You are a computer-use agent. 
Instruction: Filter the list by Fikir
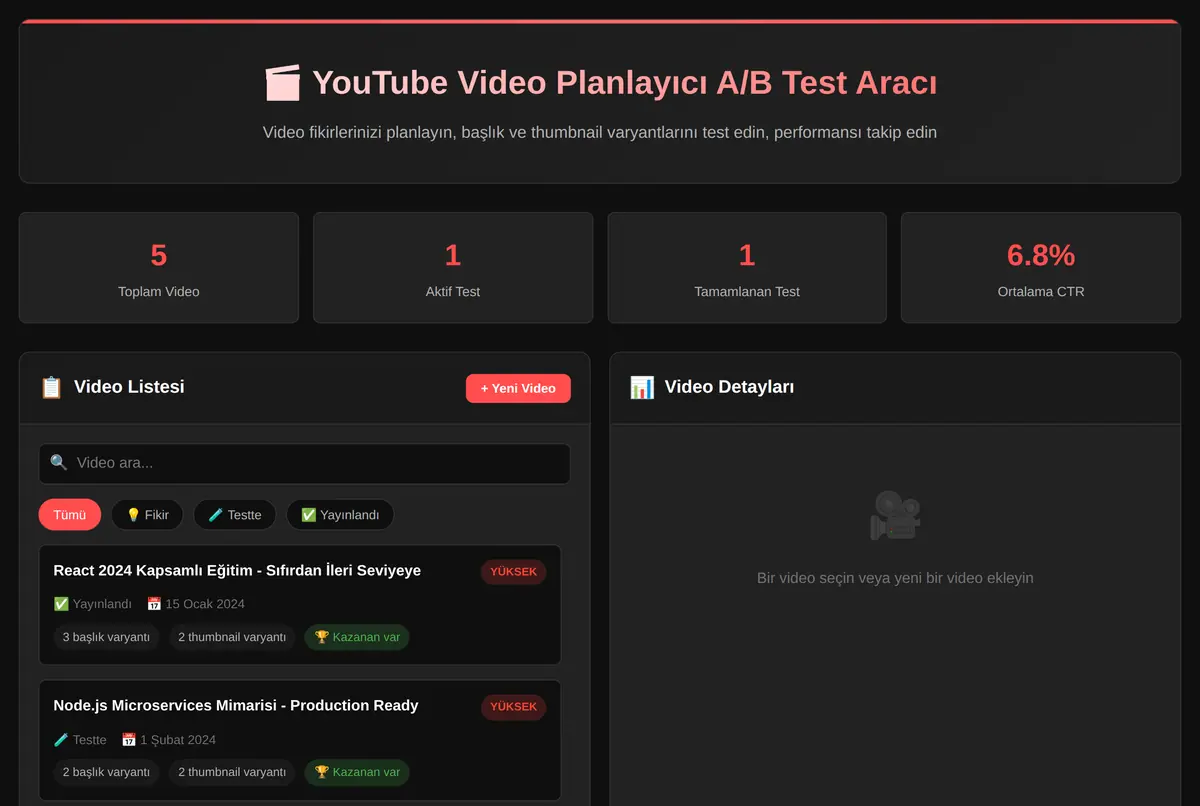pos(147,515)
